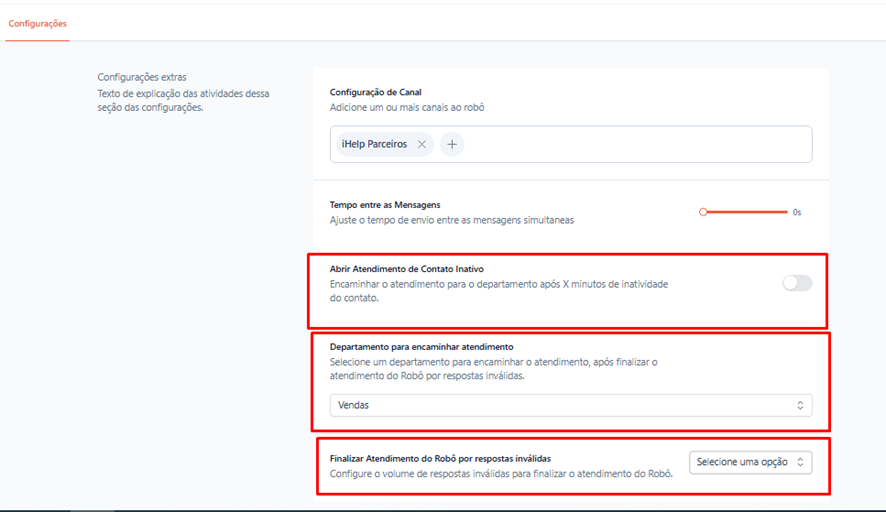Open the Configurações tab
The height and width of the screenshot is (512, 886).
tap(37, 24)
